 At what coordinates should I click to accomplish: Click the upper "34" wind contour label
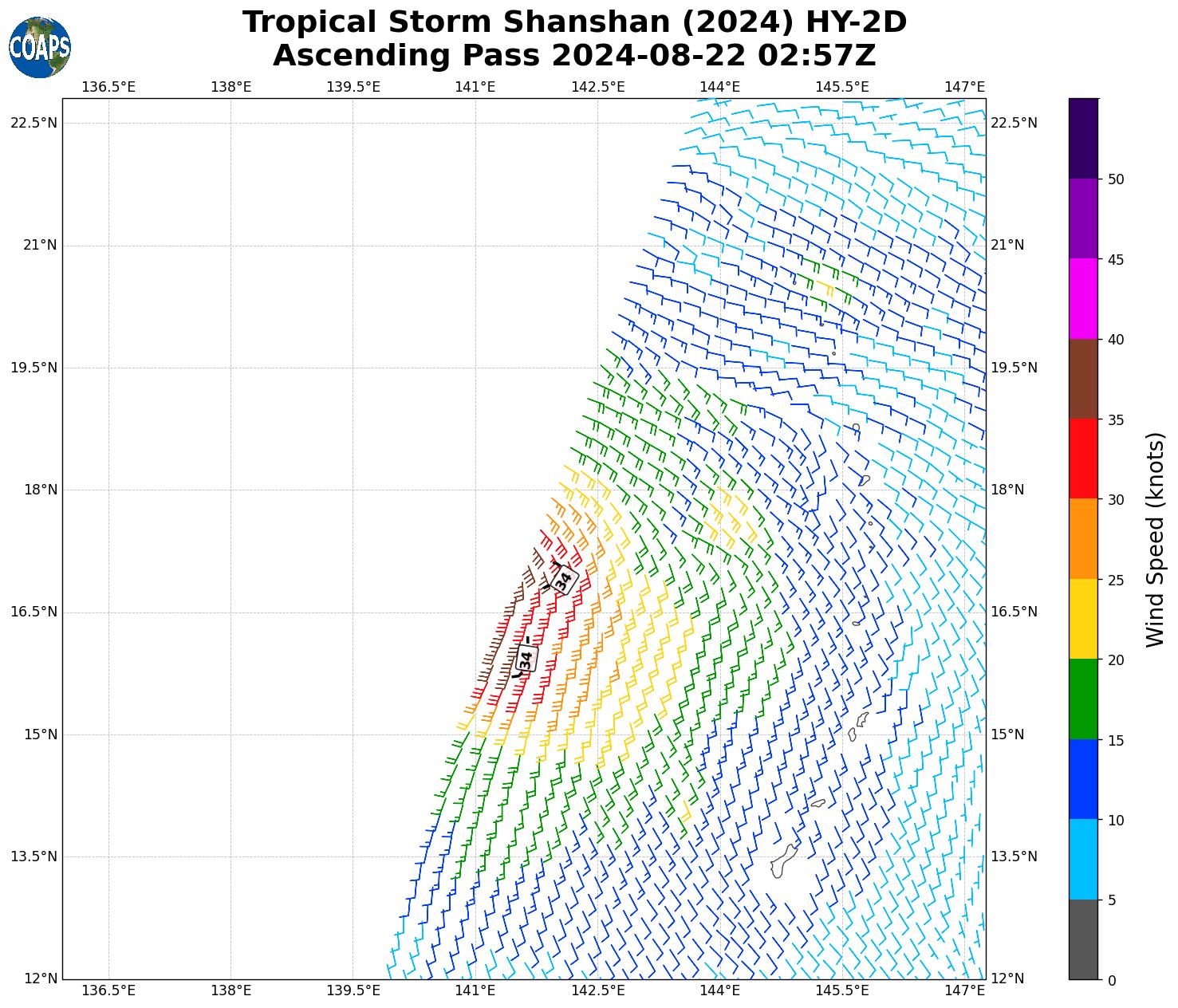(564, 579)
